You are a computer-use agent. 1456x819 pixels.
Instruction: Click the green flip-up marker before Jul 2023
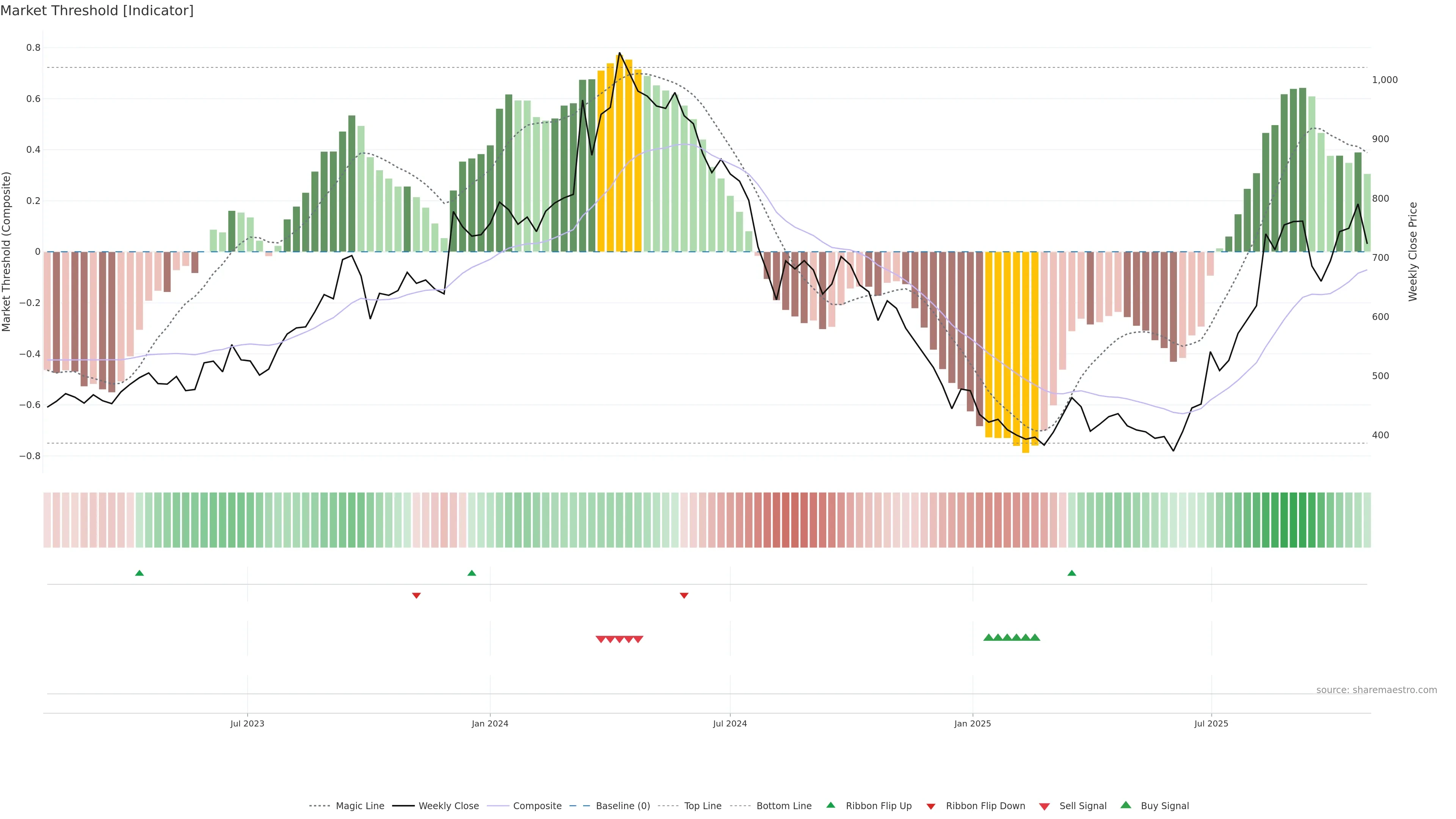140,573
